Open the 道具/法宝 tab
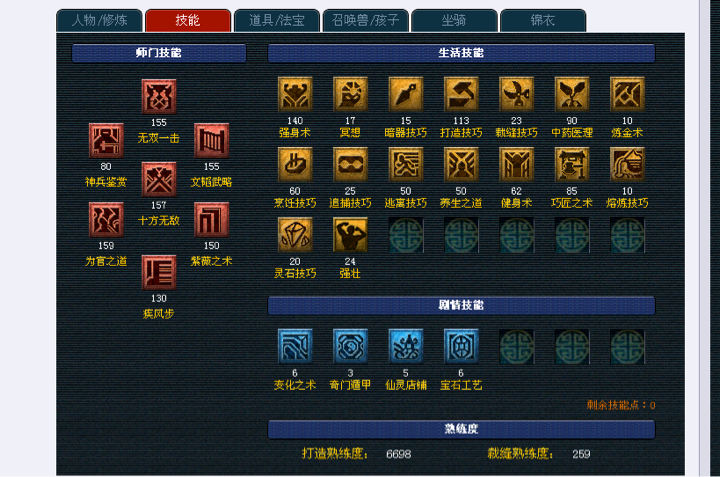This screenshot has width=720, height=477. (277, 21)
